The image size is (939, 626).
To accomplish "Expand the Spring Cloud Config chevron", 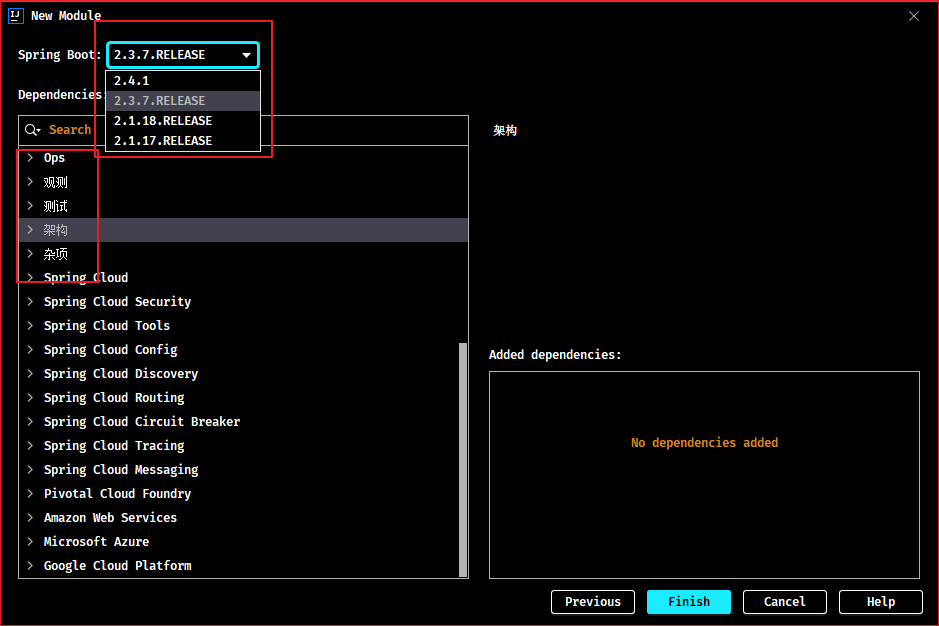I will (x=30, y=349).
